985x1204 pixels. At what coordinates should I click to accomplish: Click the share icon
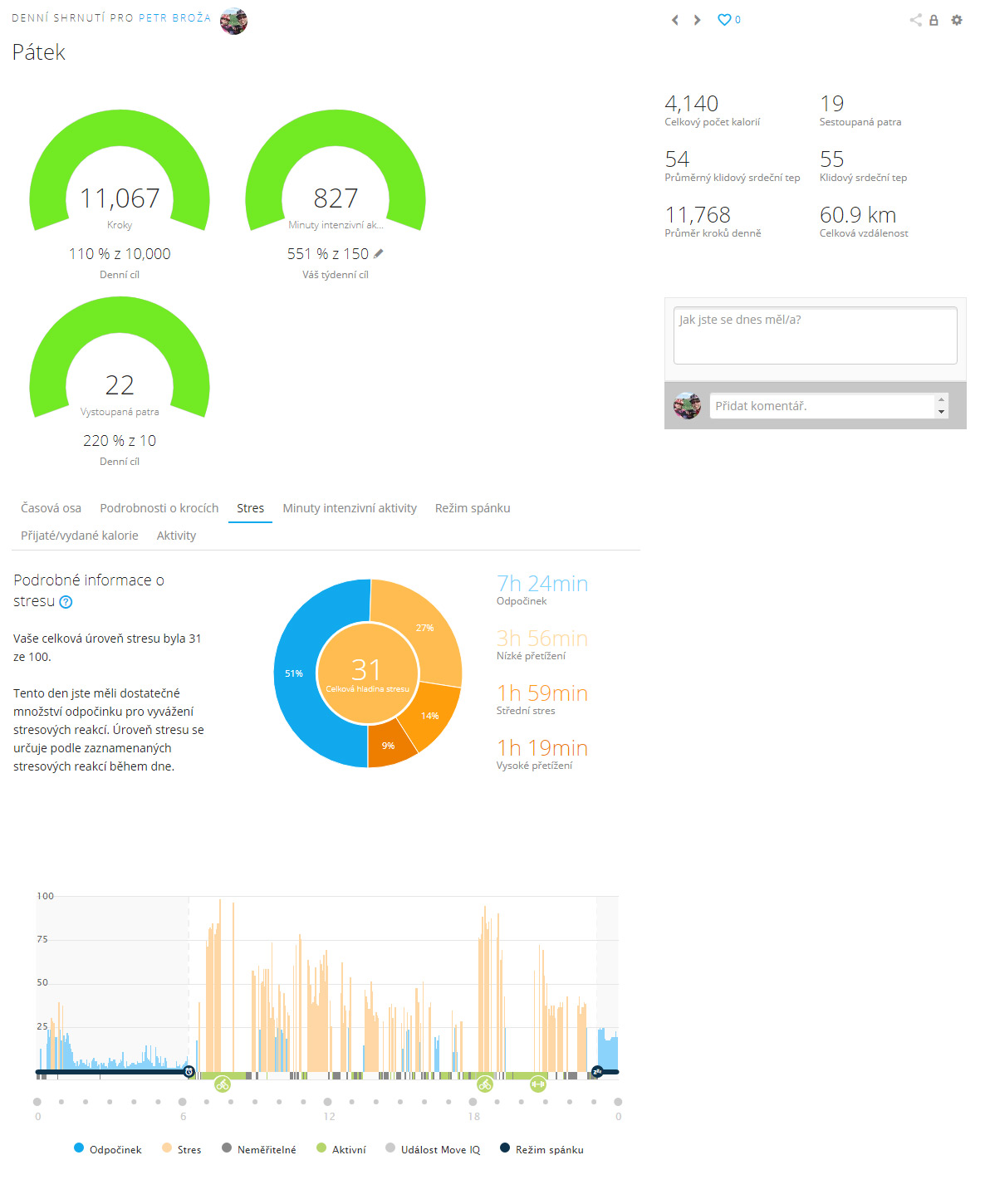point(915,20)
